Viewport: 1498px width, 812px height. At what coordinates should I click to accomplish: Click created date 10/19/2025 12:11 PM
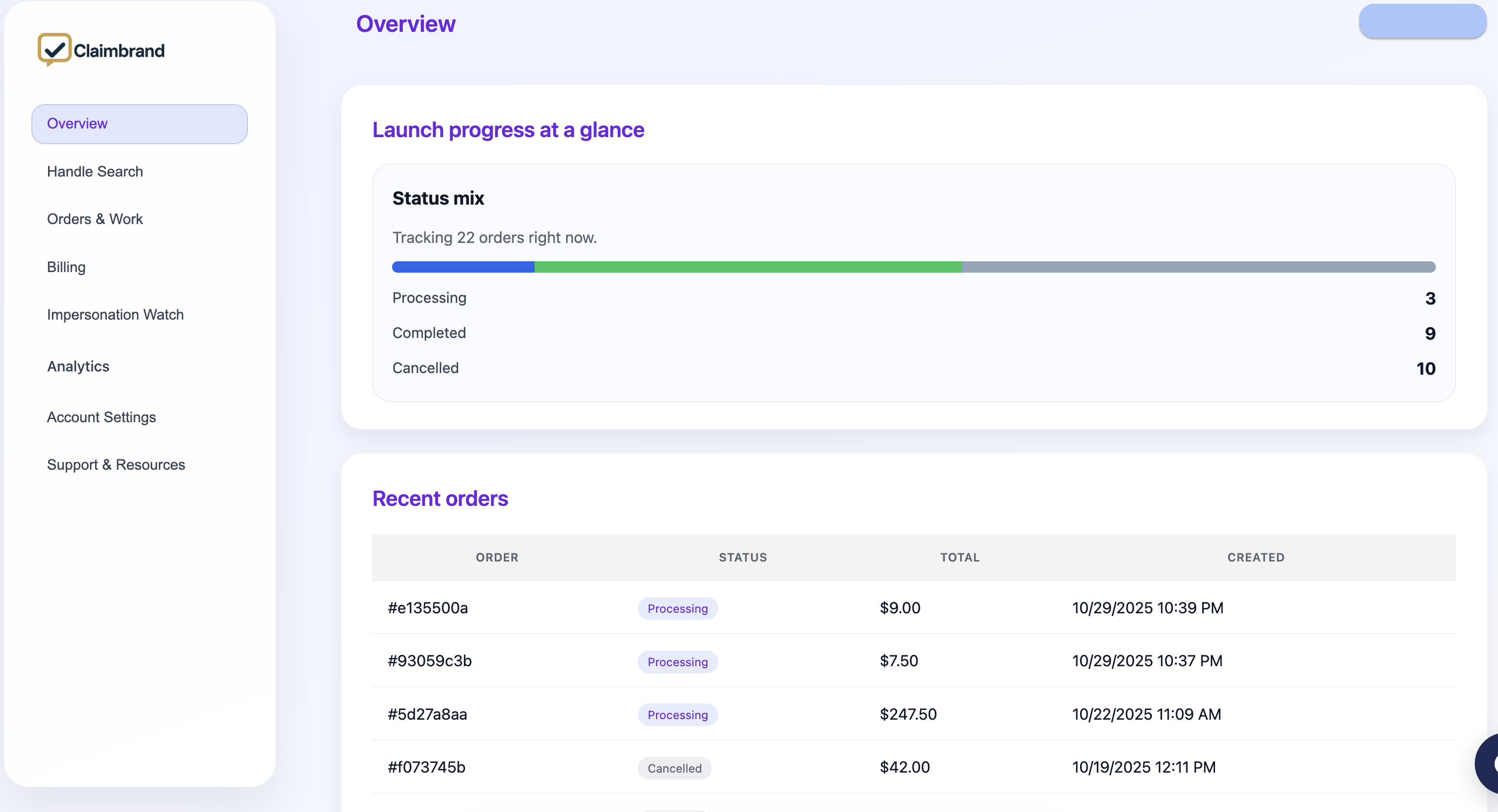click(1143, 767)
